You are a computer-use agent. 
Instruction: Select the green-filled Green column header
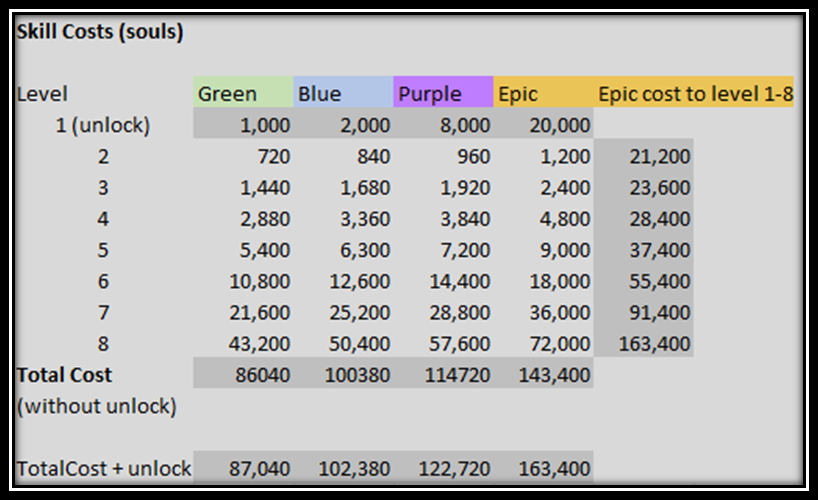(x=243, y=94)
